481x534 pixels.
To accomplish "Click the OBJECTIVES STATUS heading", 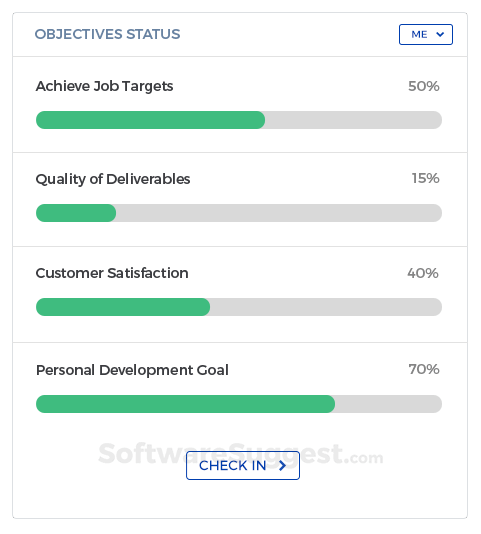I will coord(108,34).
